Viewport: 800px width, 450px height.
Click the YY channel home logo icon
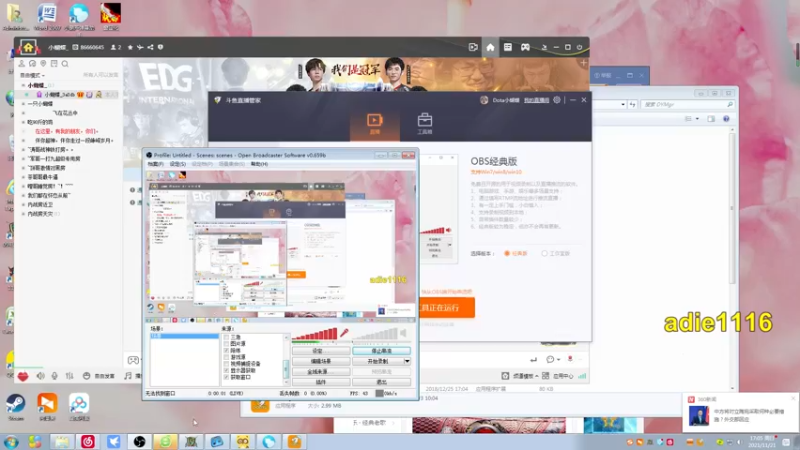point(28,47)
